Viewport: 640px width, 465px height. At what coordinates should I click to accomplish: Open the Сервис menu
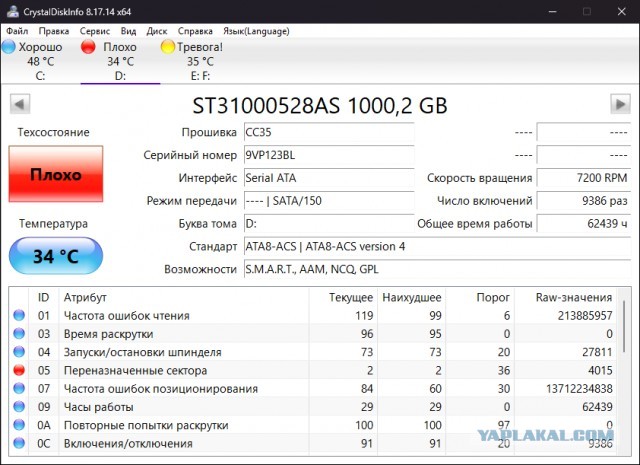(95, 31)
